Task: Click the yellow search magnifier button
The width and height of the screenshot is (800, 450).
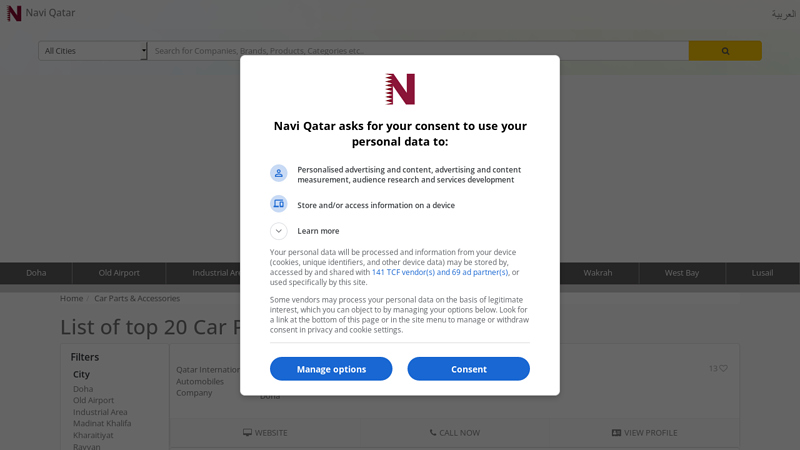Action: click(725, 51)
